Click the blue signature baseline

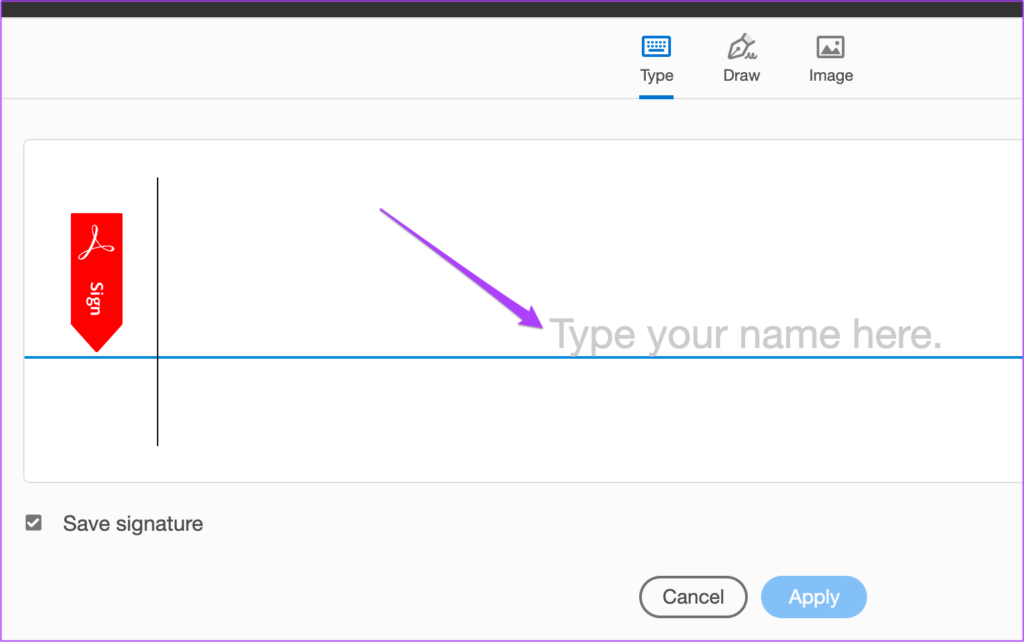coord(400,356)
